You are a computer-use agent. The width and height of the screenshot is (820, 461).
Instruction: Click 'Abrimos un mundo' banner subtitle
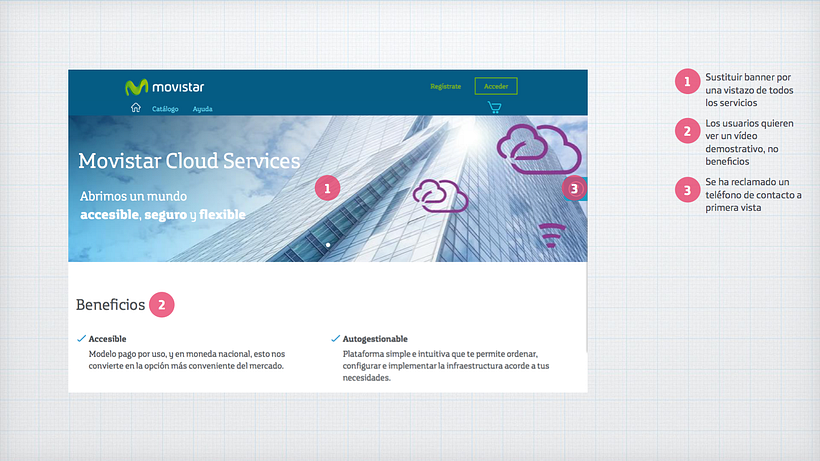coord(133,196)
